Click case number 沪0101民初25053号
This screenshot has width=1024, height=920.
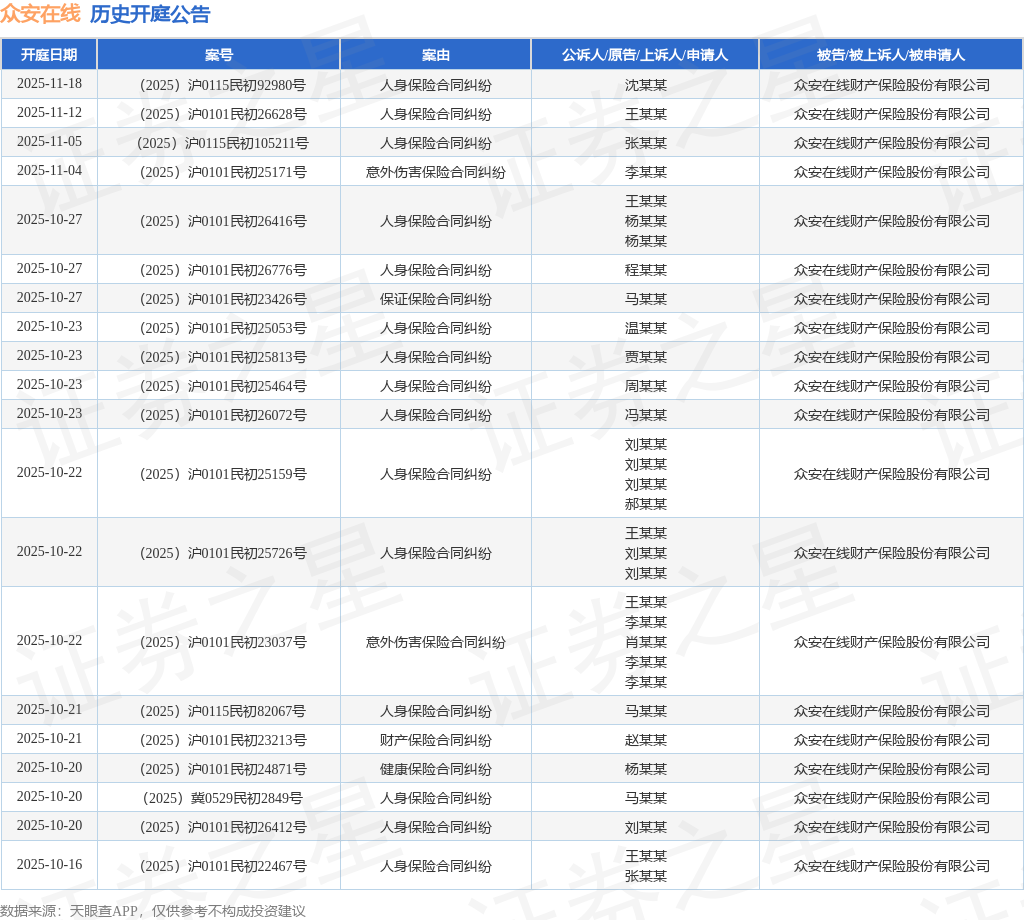coord(223,328)
